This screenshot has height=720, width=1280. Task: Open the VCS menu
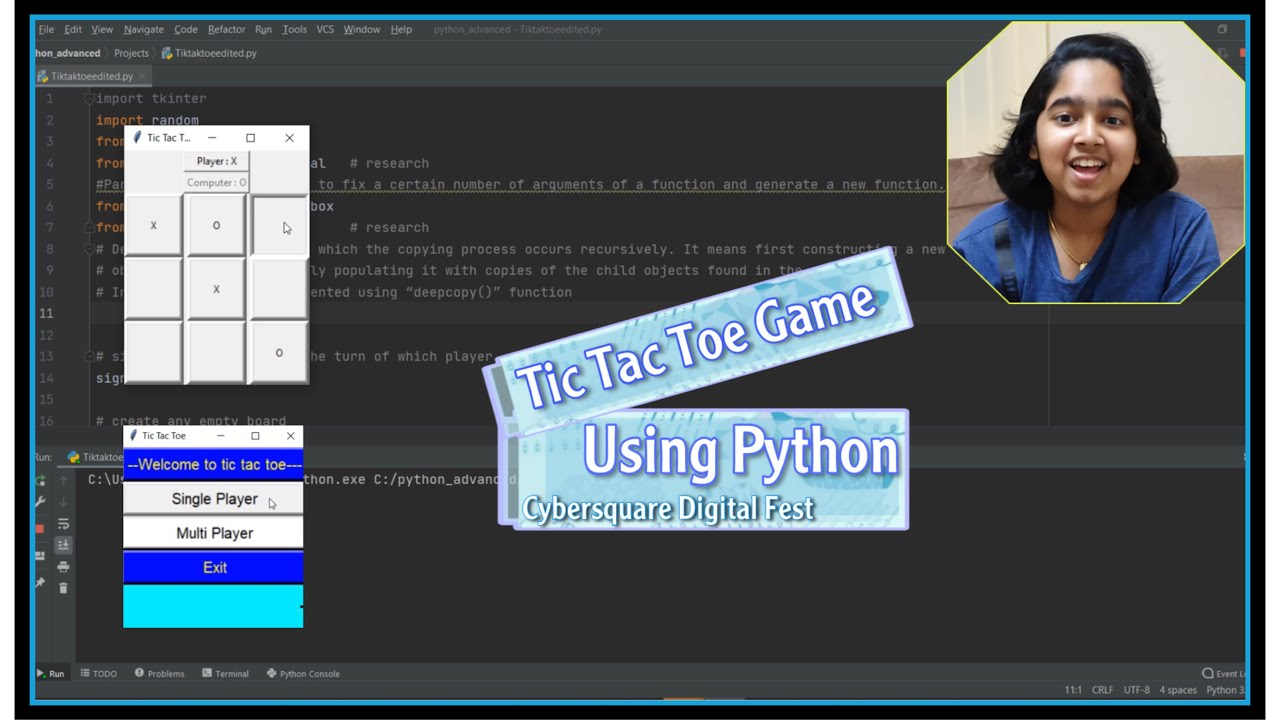(x=325, y=29)
